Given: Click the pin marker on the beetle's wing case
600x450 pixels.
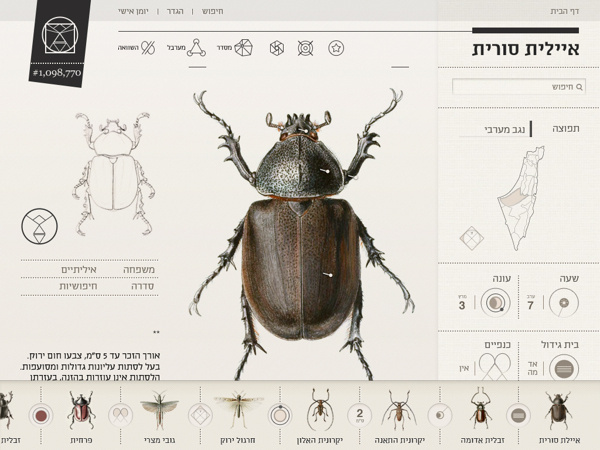Looking at the screenshot, I should point(327,274).
